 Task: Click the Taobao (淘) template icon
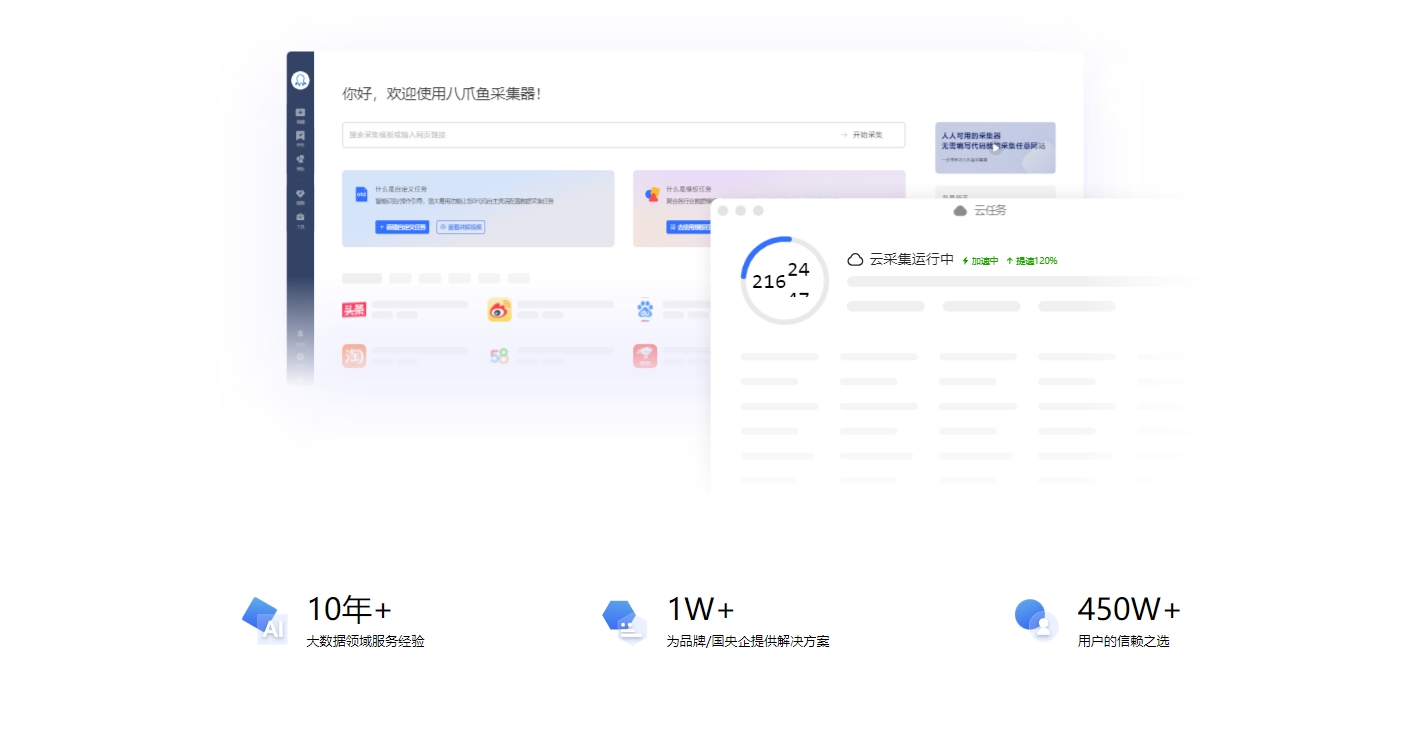coord(354,355)
